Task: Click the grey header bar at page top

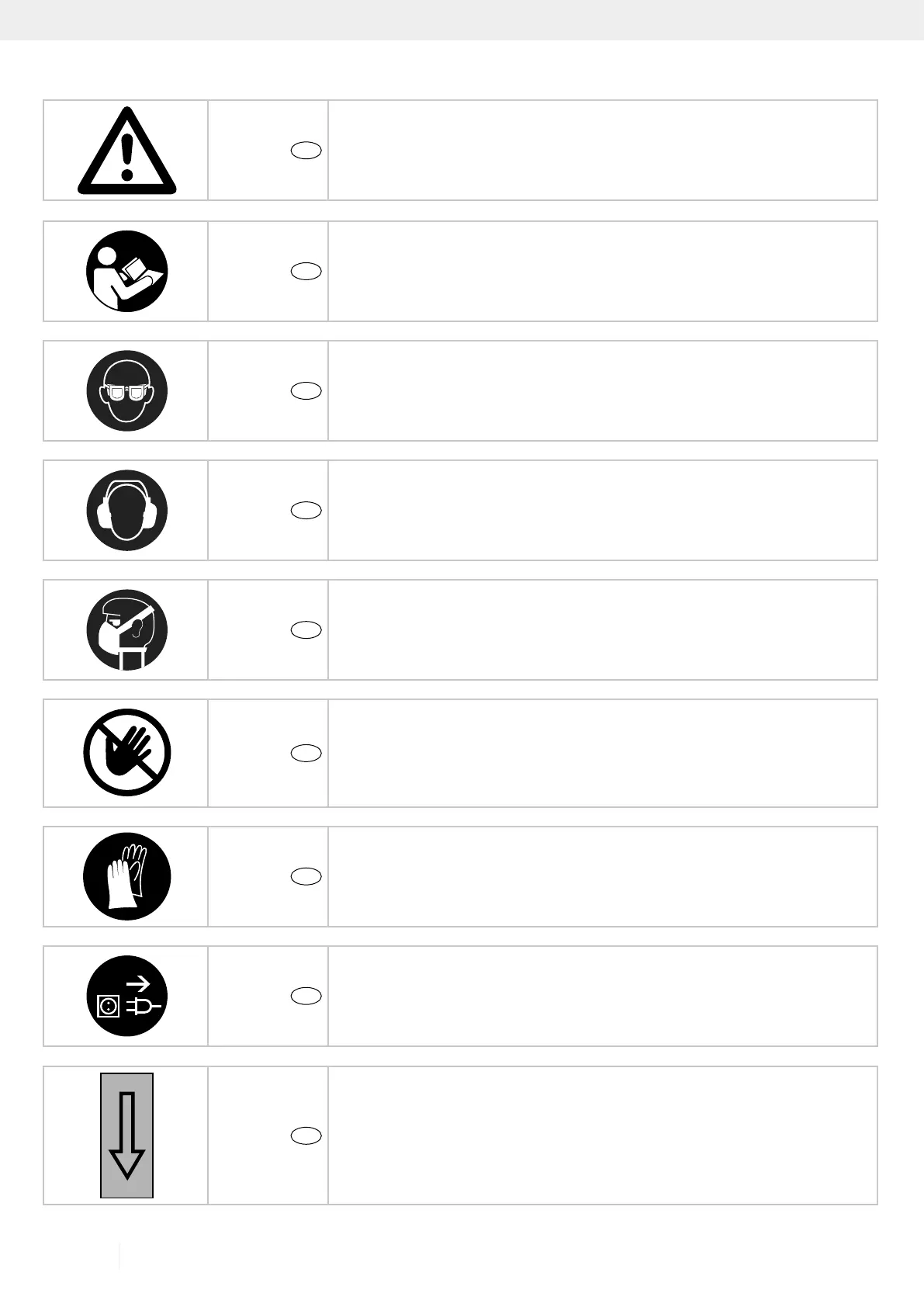Action: coord(462,19)
